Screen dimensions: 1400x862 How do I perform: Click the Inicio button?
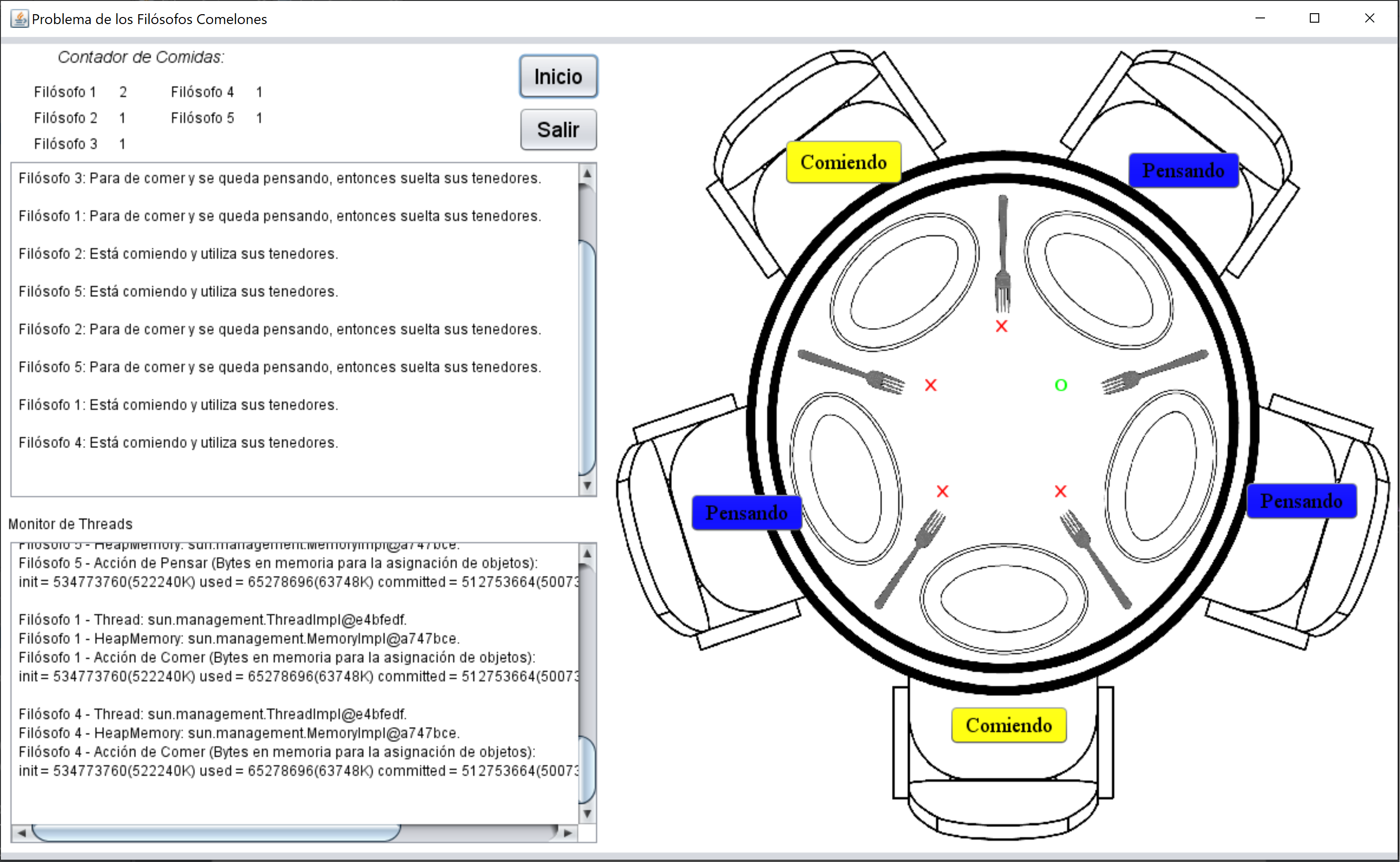tap(558, 76)
